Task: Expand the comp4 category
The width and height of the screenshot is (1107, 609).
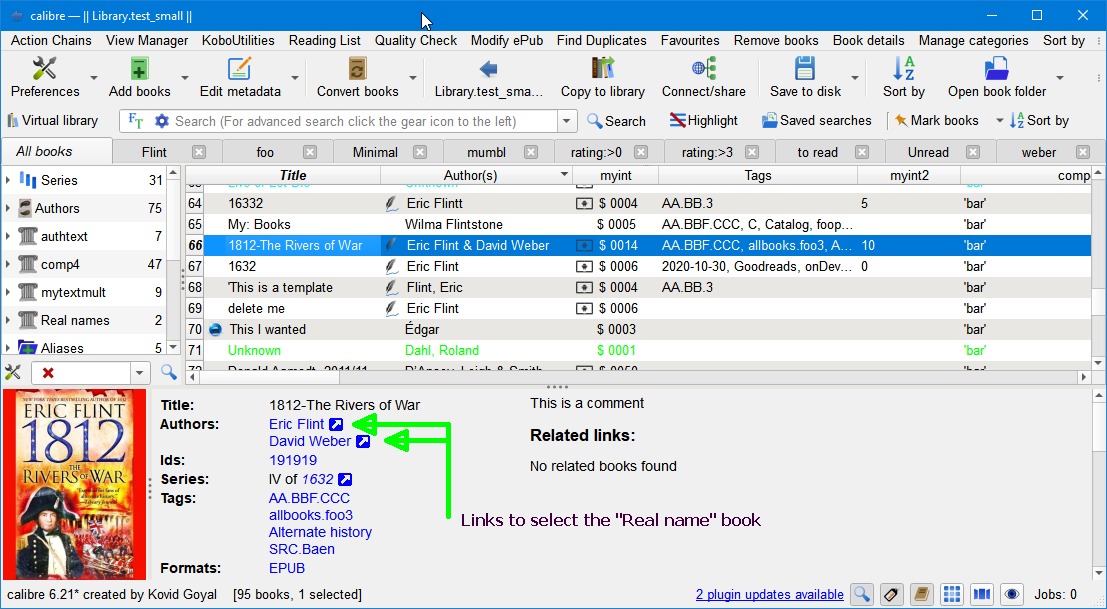Action: (8, 264)
